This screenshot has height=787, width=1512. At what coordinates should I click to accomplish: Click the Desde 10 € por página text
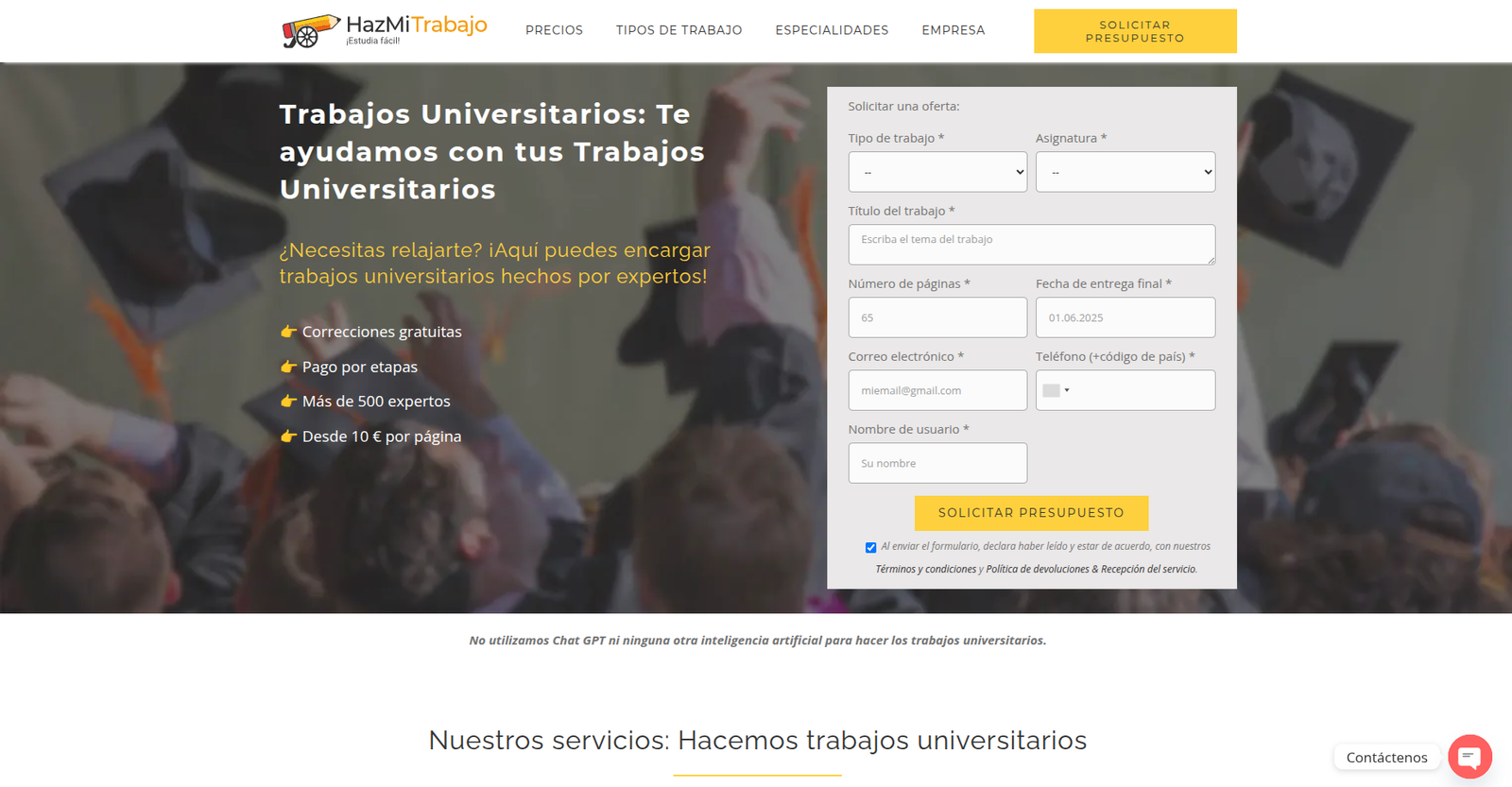click(x=382, y=436)
